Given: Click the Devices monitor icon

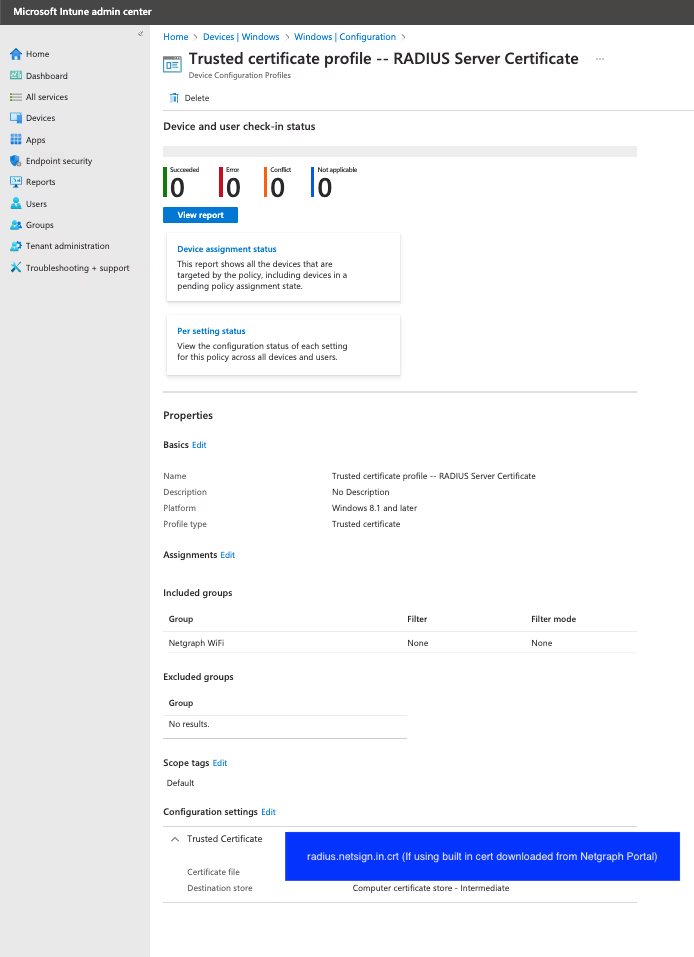Looking at the screenshot, I should (16, 118).
